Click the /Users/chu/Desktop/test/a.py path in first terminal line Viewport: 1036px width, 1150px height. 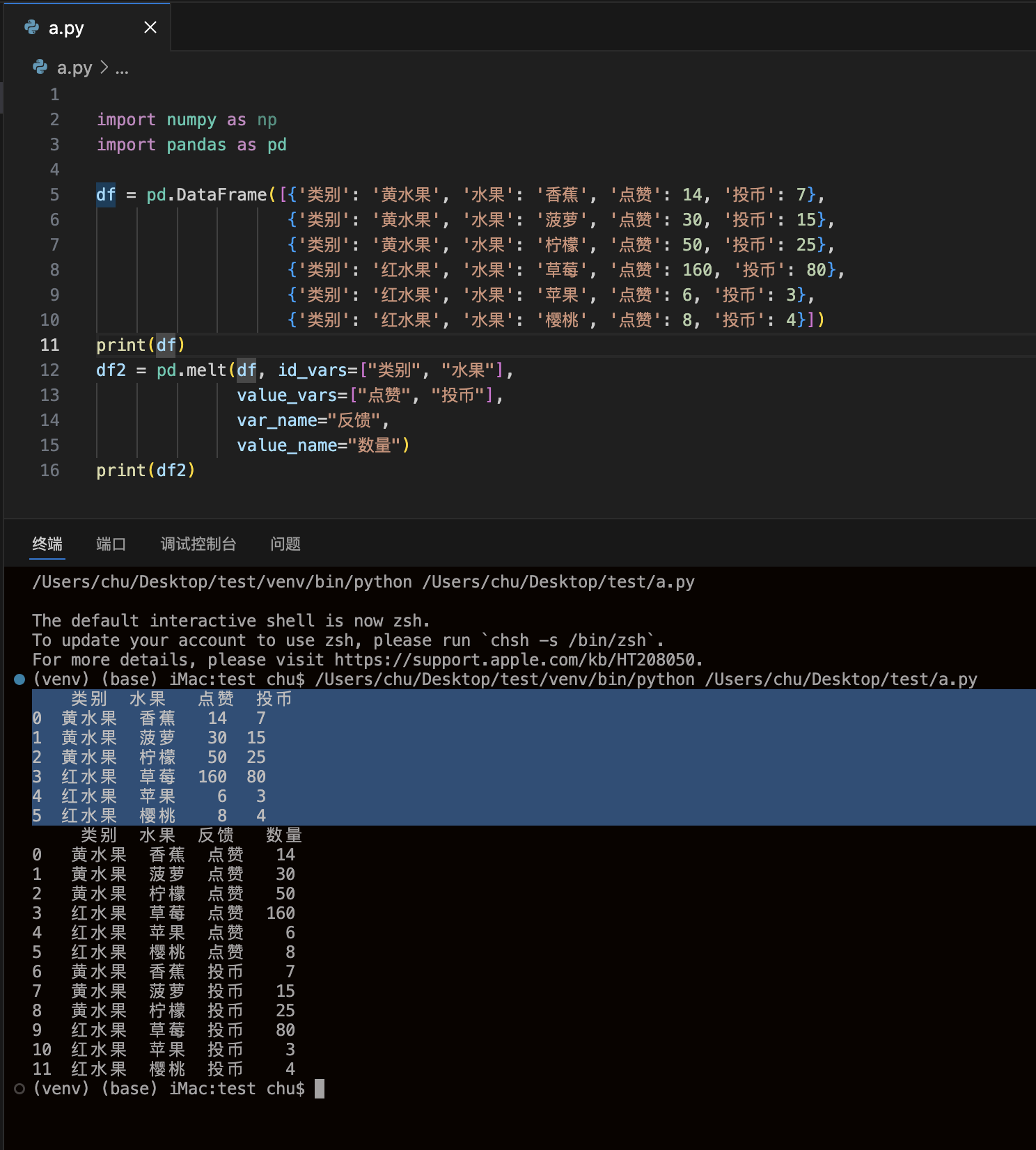[558, 582]
